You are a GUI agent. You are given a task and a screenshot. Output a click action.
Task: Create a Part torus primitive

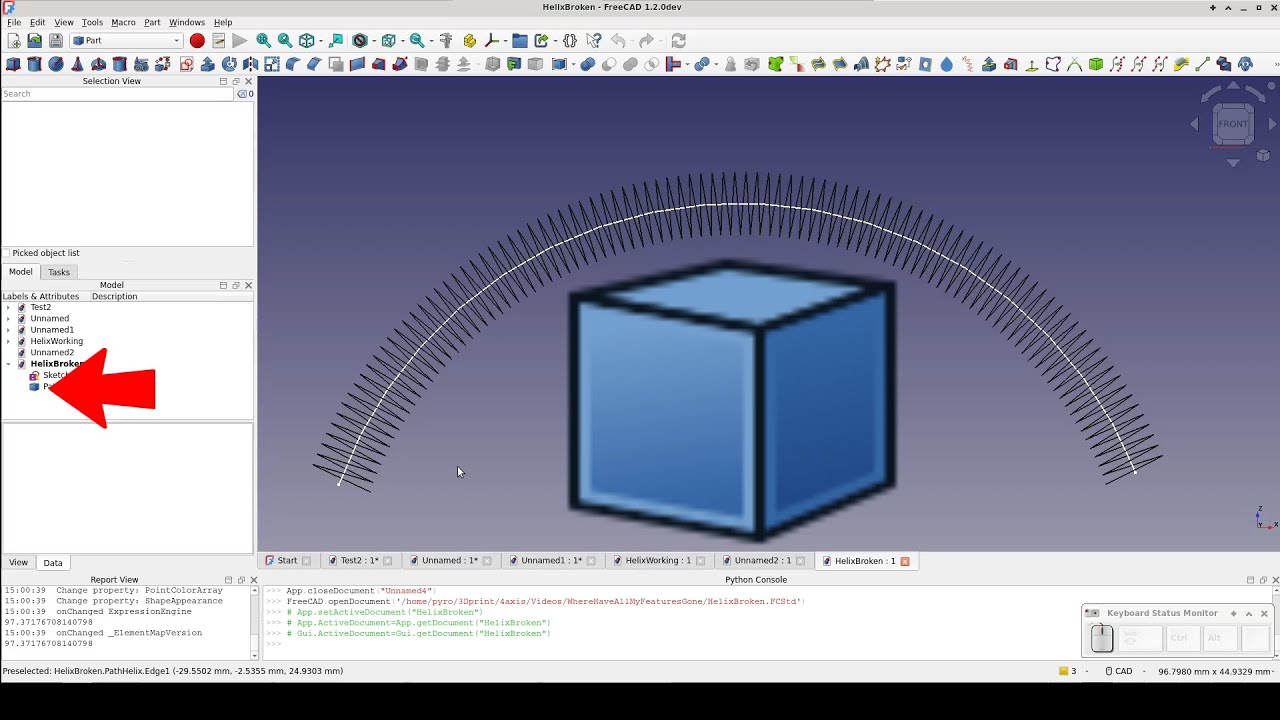pyautogui.click(x=98, y=64)
